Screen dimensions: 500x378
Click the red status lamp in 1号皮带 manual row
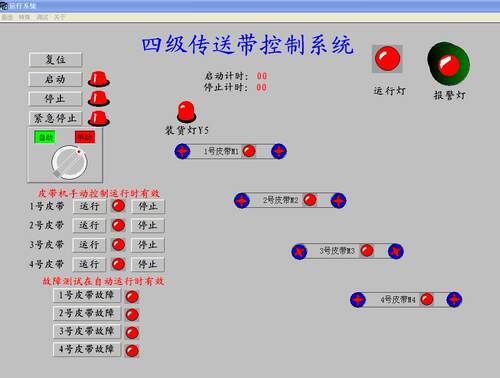pos(118,206)
